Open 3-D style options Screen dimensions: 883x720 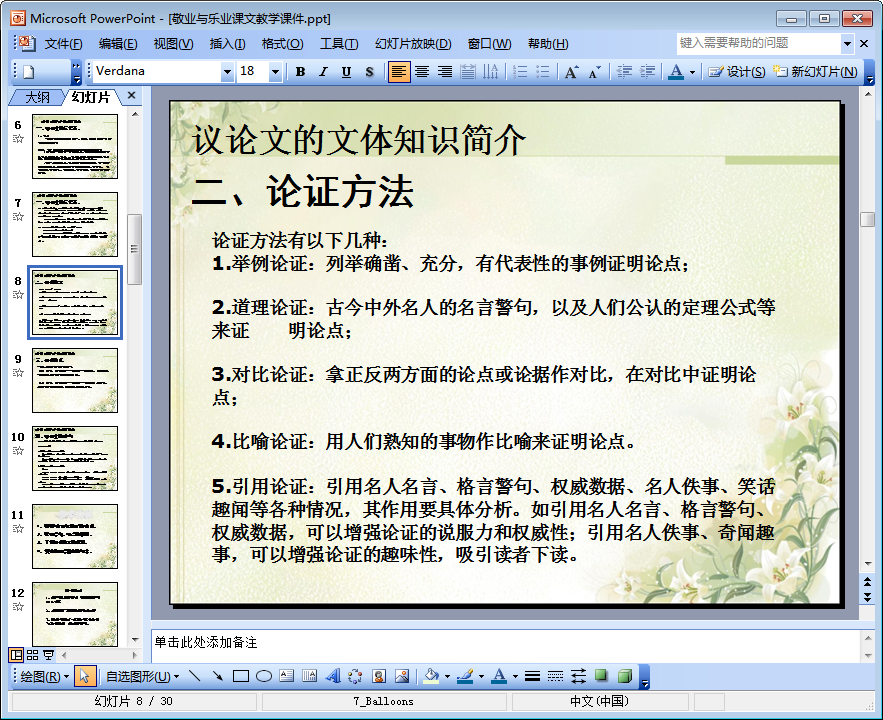click(x=625, y=676)
